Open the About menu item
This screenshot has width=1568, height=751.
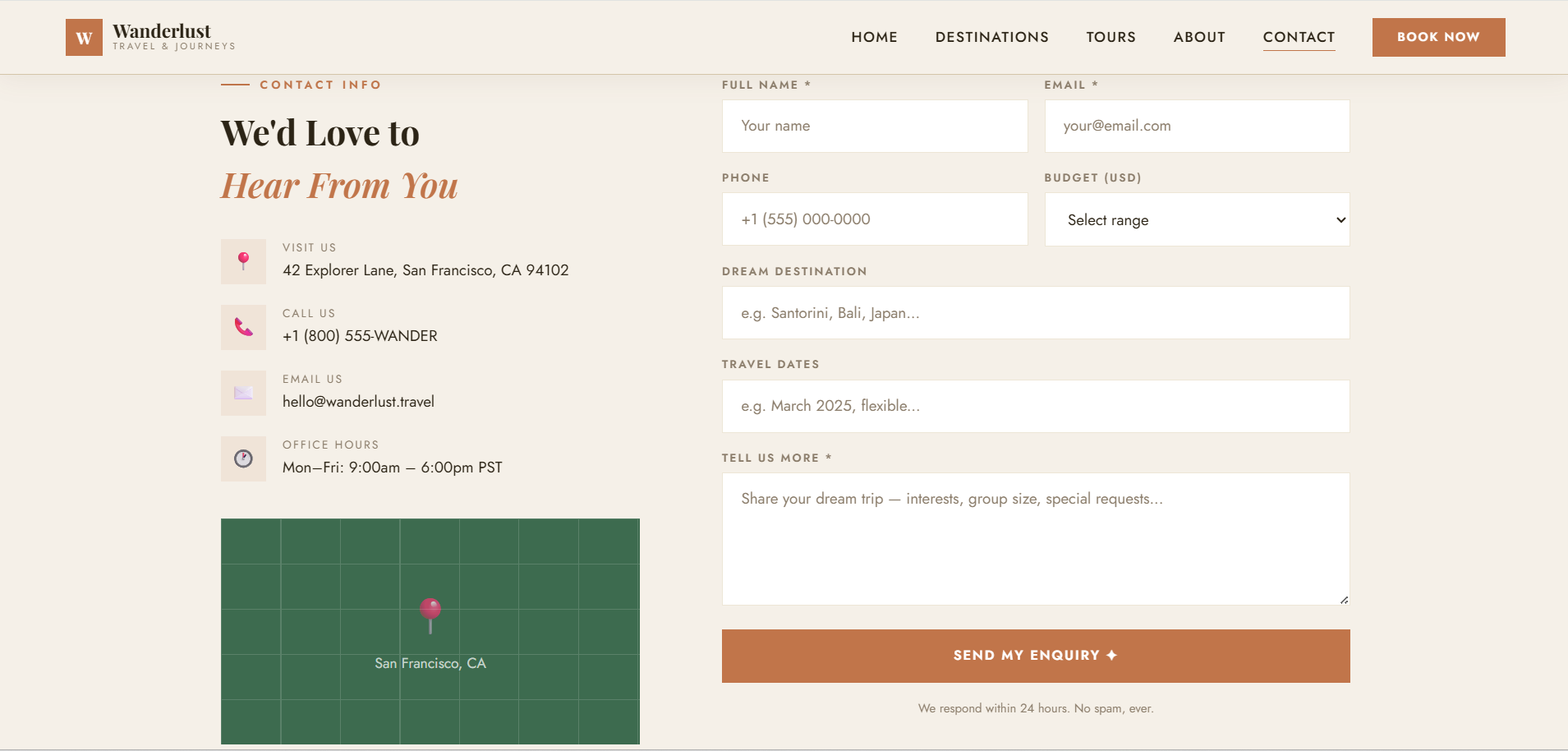point(1199,37)
